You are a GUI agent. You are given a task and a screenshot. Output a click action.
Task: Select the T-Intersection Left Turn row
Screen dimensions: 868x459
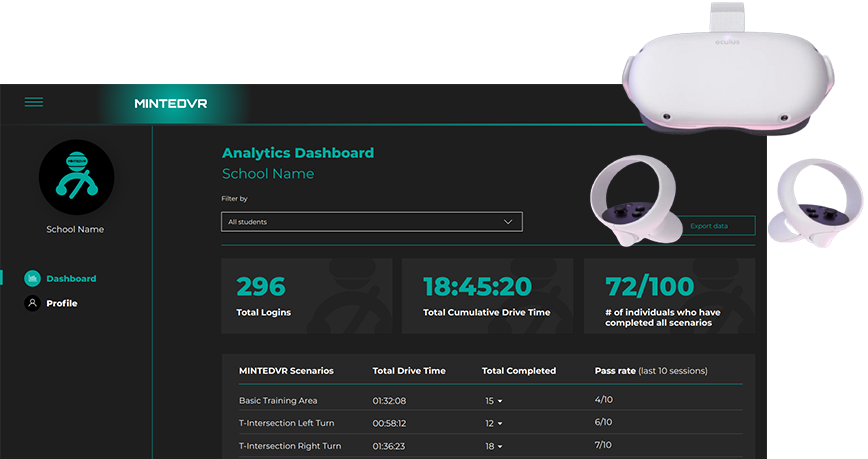(490, 423)
